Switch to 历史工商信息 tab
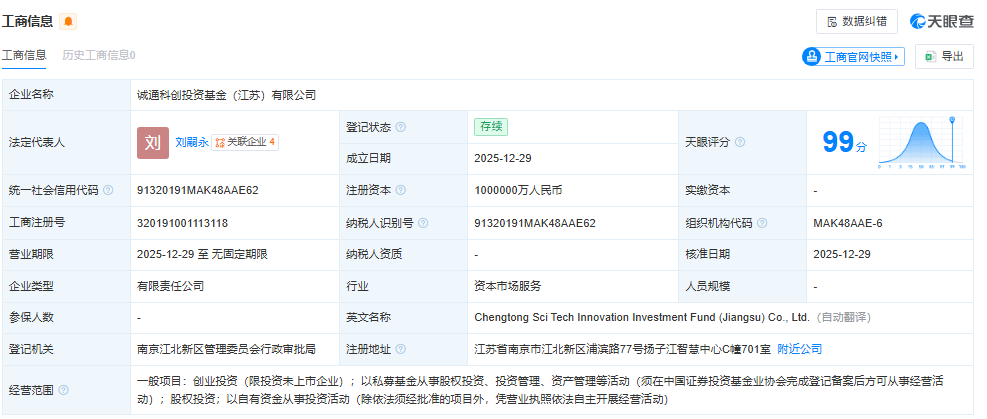 click(x=98, y=55)
